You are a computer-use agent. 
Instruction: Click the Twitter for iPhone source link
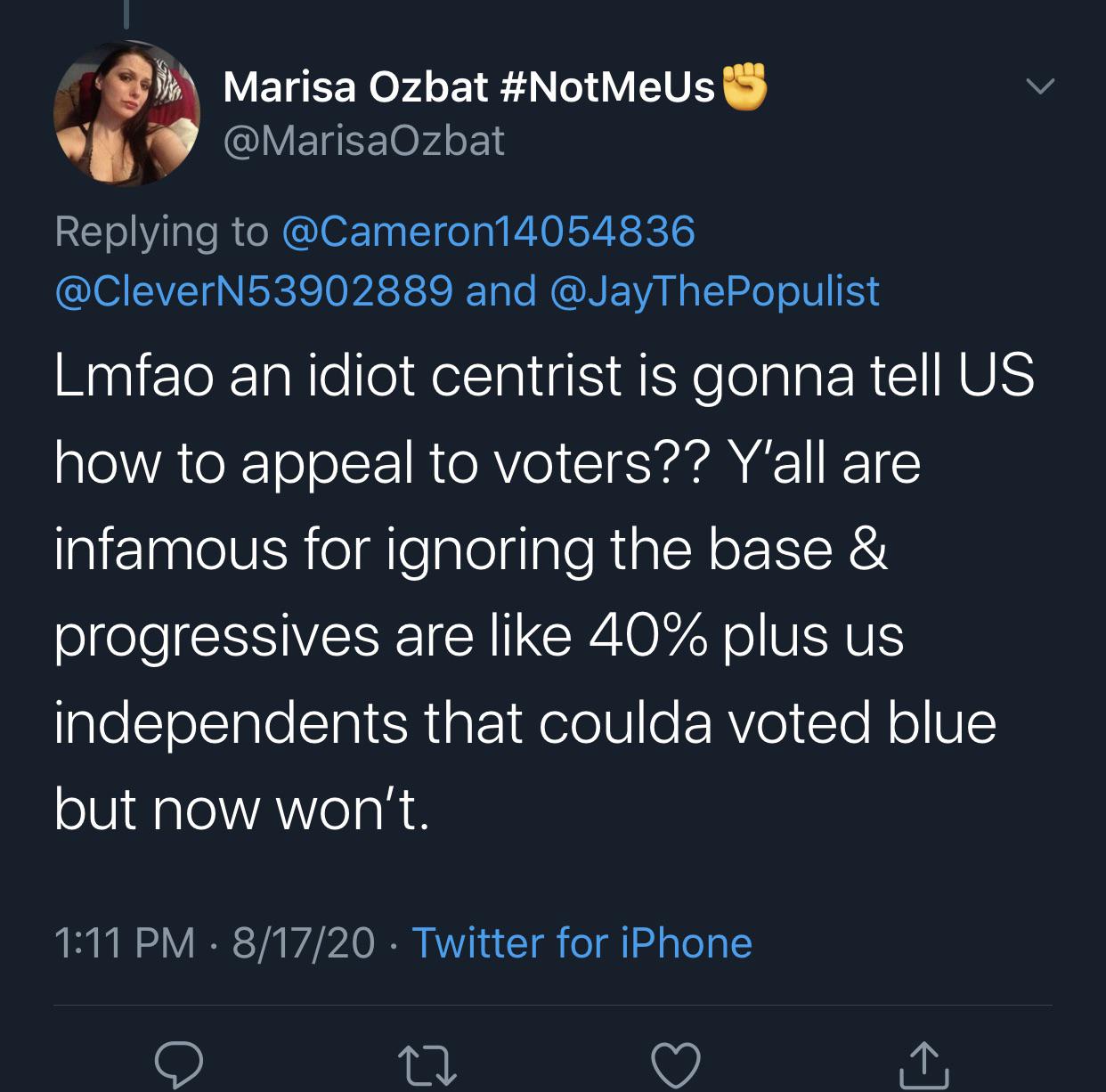tap(581, 942)
